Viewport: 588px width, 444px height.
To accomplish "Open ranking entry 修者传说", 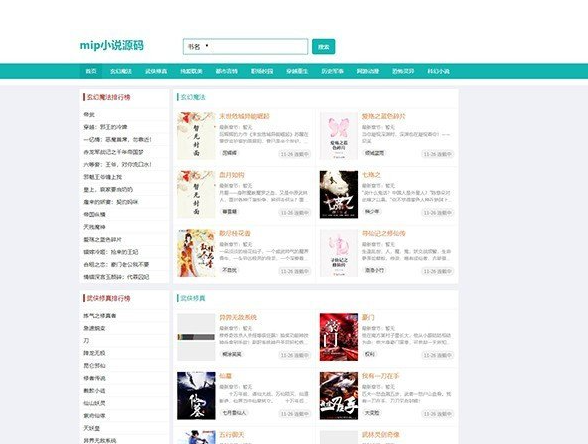I will point(94,378).
